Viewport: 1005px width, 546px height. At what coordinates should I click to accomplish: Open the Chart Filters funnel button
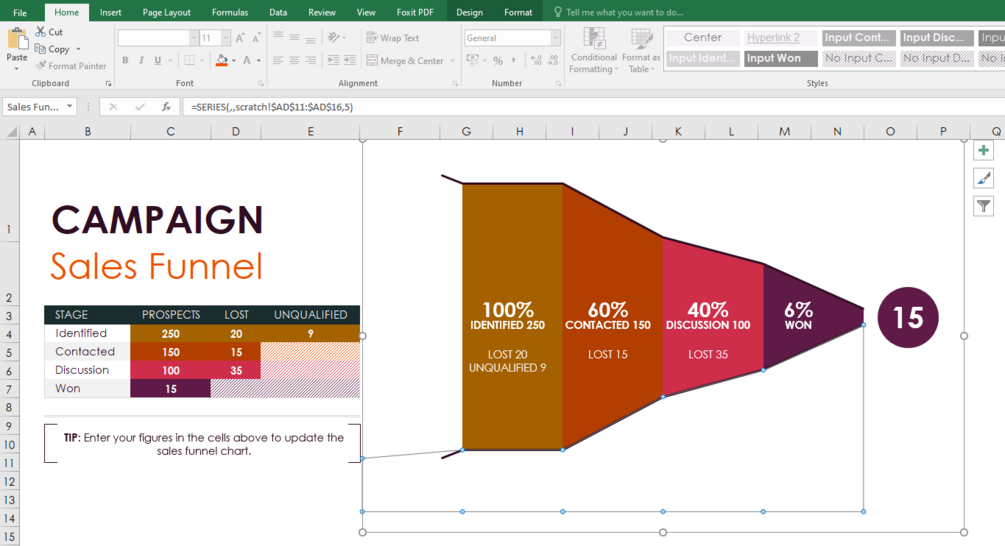click(x=983, y=206)
